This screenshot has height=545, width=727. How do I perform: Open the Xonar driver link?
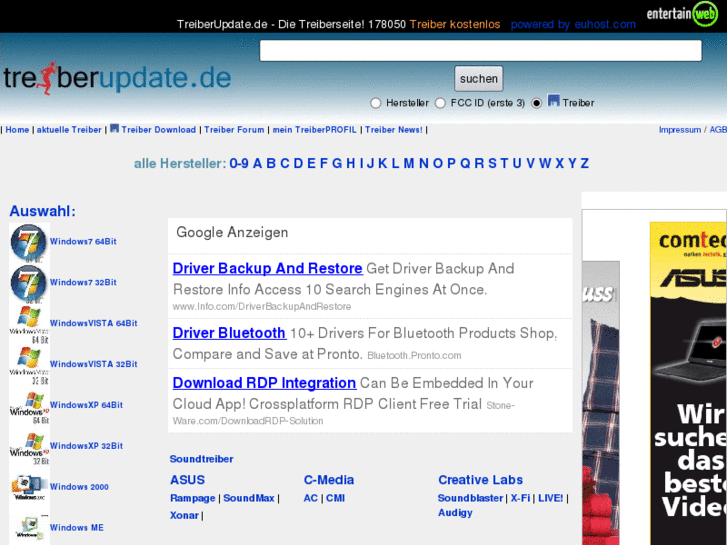(x=184, y=515)
